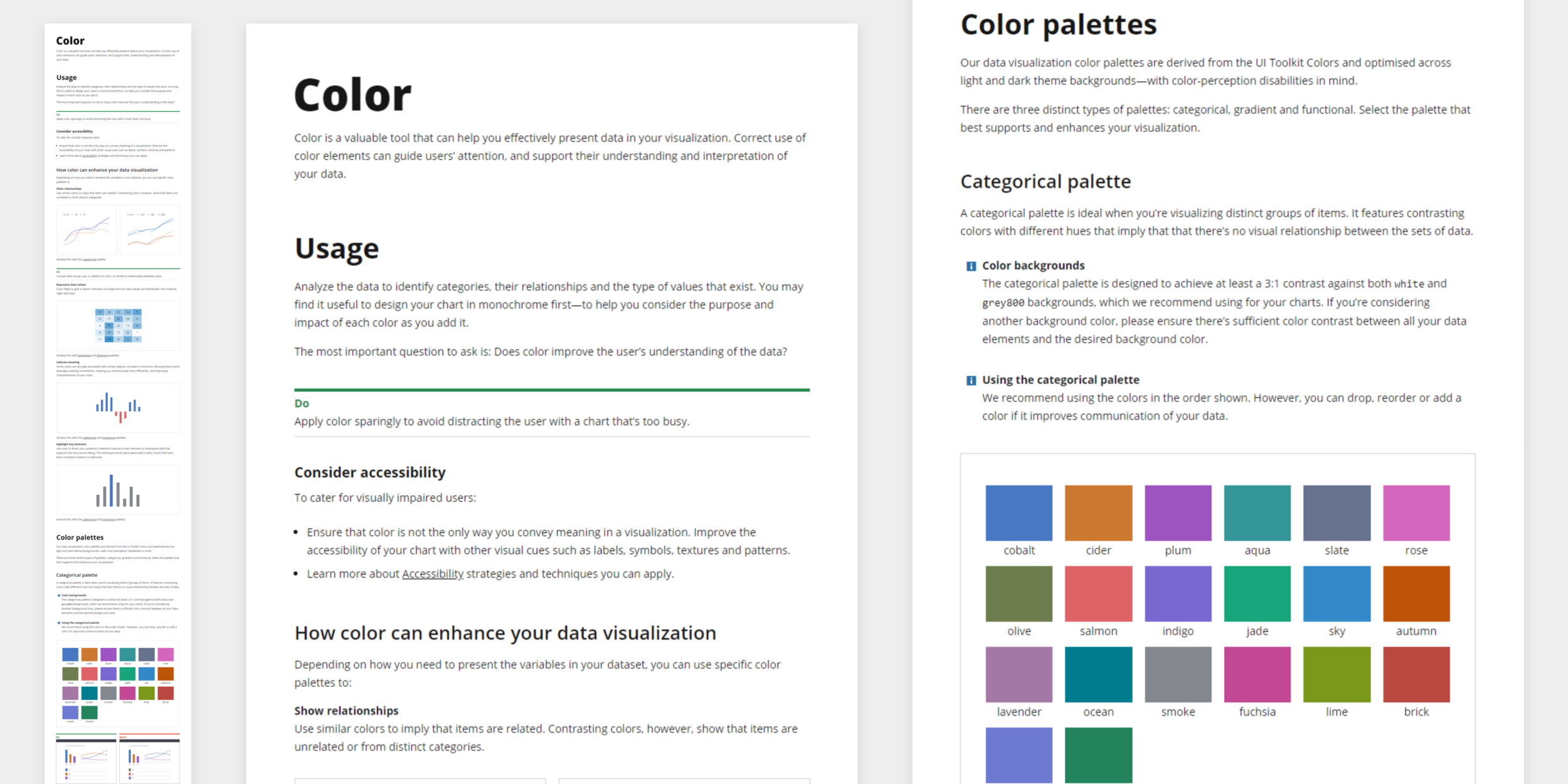Choose the aqua color swatch

point(1257,512)
